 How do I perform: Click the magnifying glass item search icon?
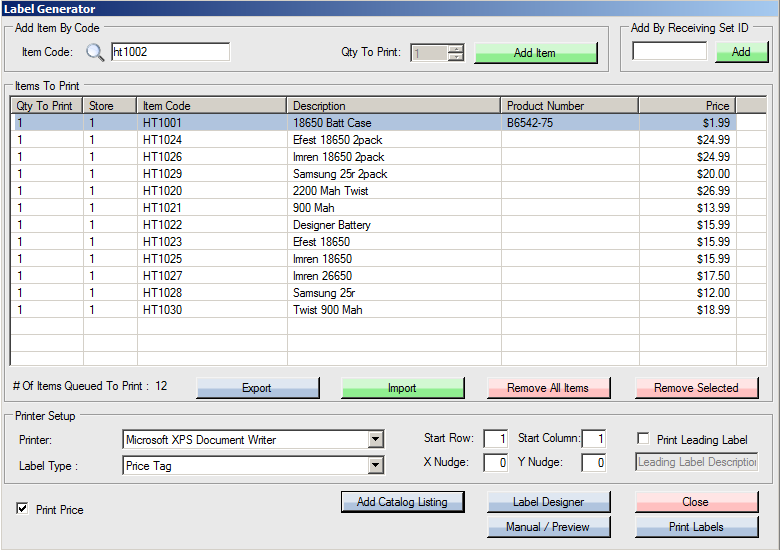tap(94, 53)
